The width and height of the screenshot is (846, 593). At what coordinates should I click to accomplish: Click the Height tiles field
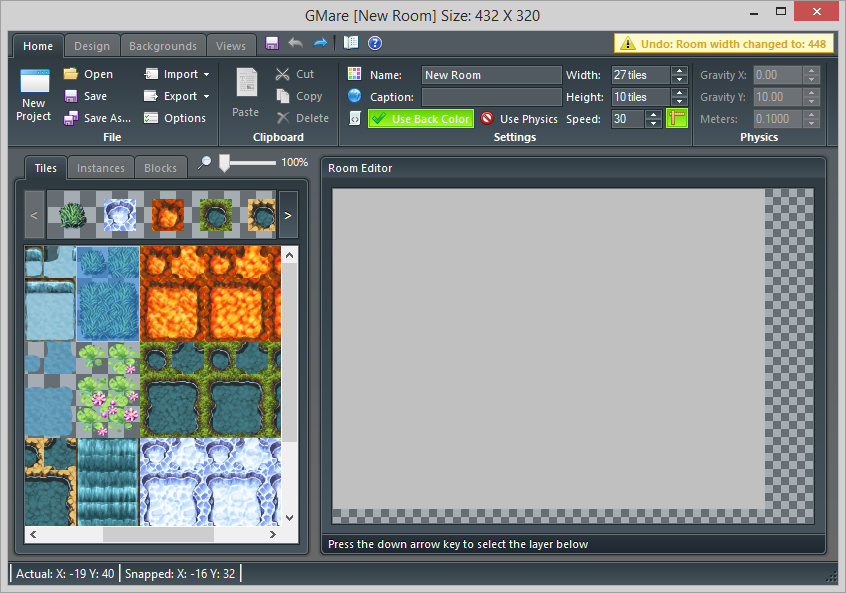coord(641,97)
